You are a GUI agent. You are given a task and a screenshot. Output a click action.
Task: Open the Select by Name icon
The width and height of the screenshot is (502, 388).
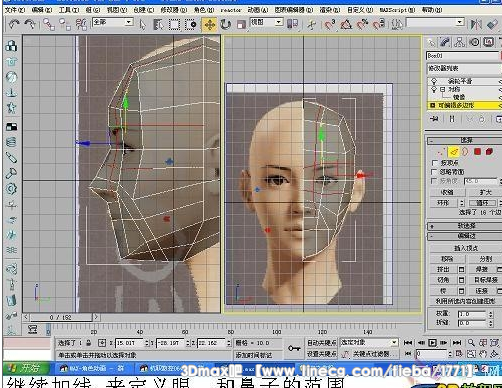[x=158, y=24]
